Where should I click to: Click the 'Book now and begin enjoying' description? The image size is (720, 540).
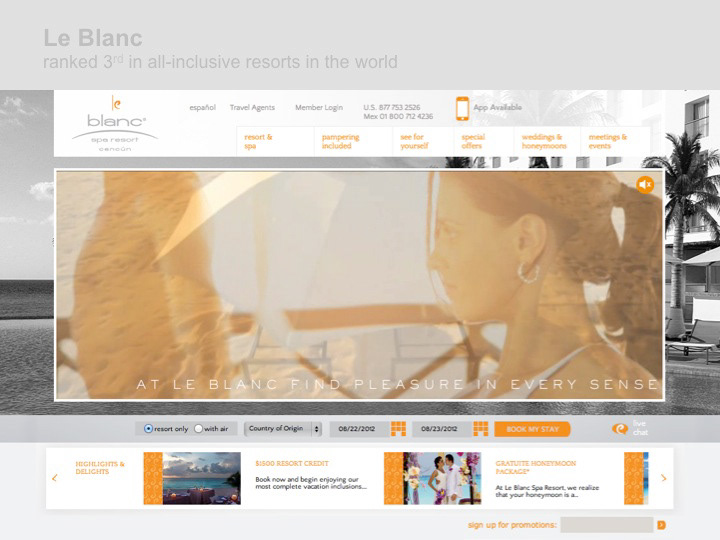[311, 483]
